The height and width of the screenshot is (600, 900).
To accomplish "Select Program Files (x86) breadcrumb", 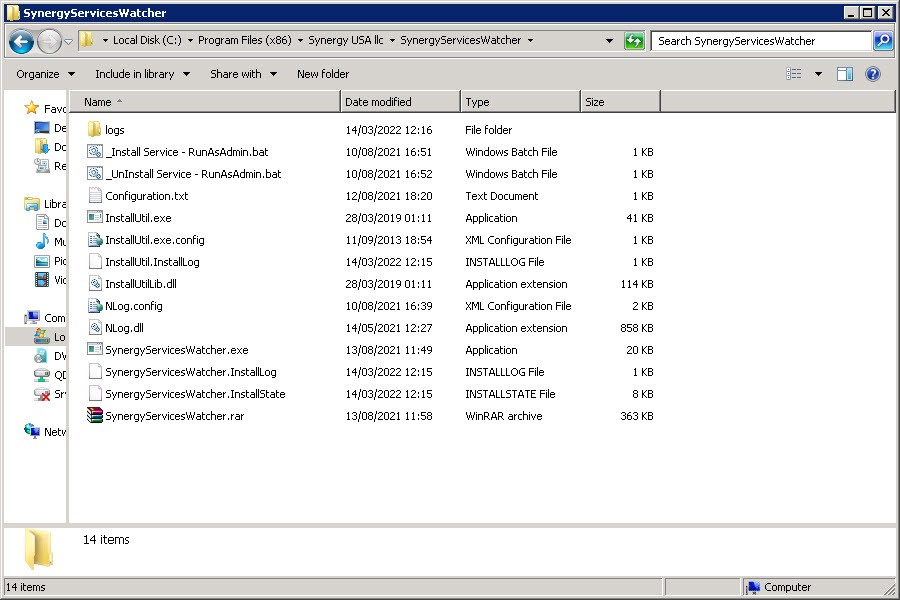I will pyautogui.click(x=245, y=40).
